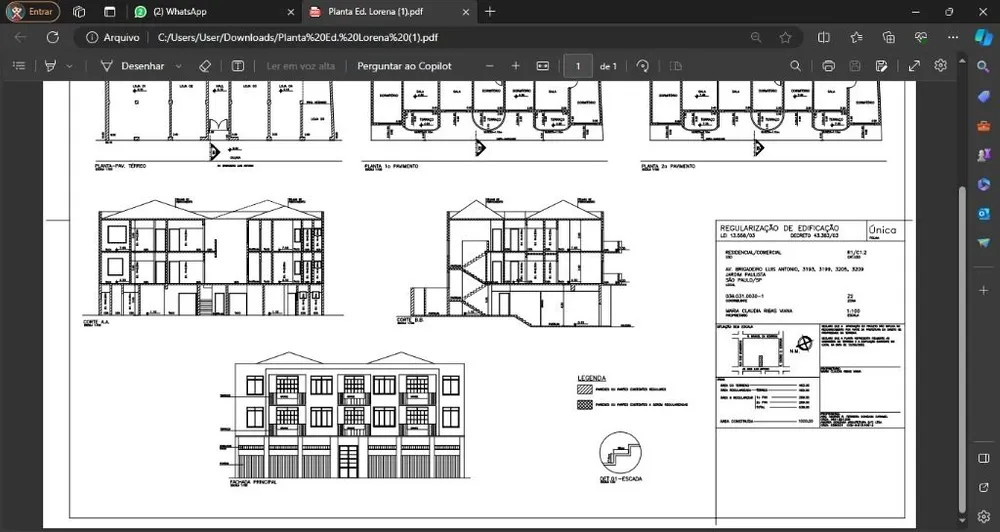The width and height of the screenshot is (1000, 532).
Task: Activate the Desenhar drawing tool
Action: (x=133, y=66)
